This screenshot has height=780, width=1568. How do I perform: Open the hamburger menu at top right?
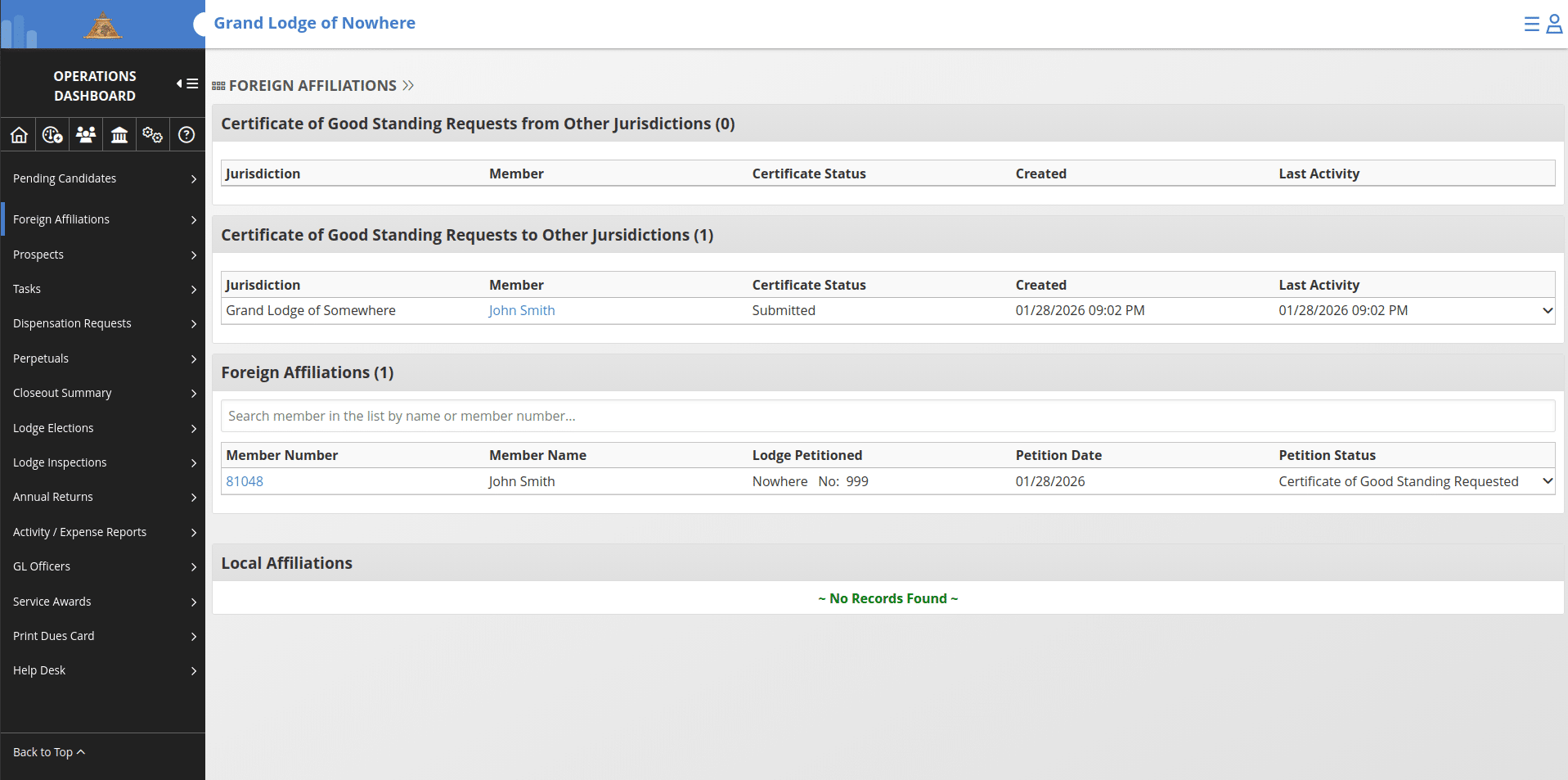pos(1531,25)
